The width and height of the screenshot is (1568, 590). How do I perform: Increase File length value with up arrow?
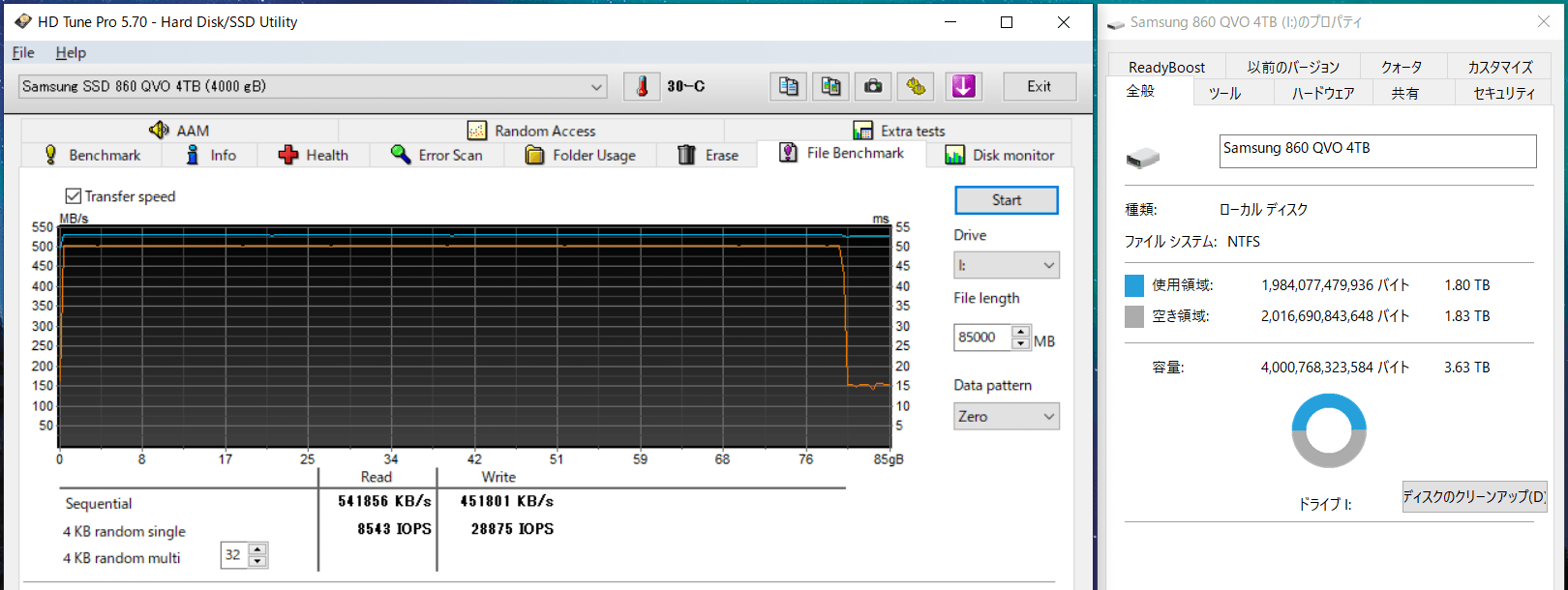coord(1020,332)
